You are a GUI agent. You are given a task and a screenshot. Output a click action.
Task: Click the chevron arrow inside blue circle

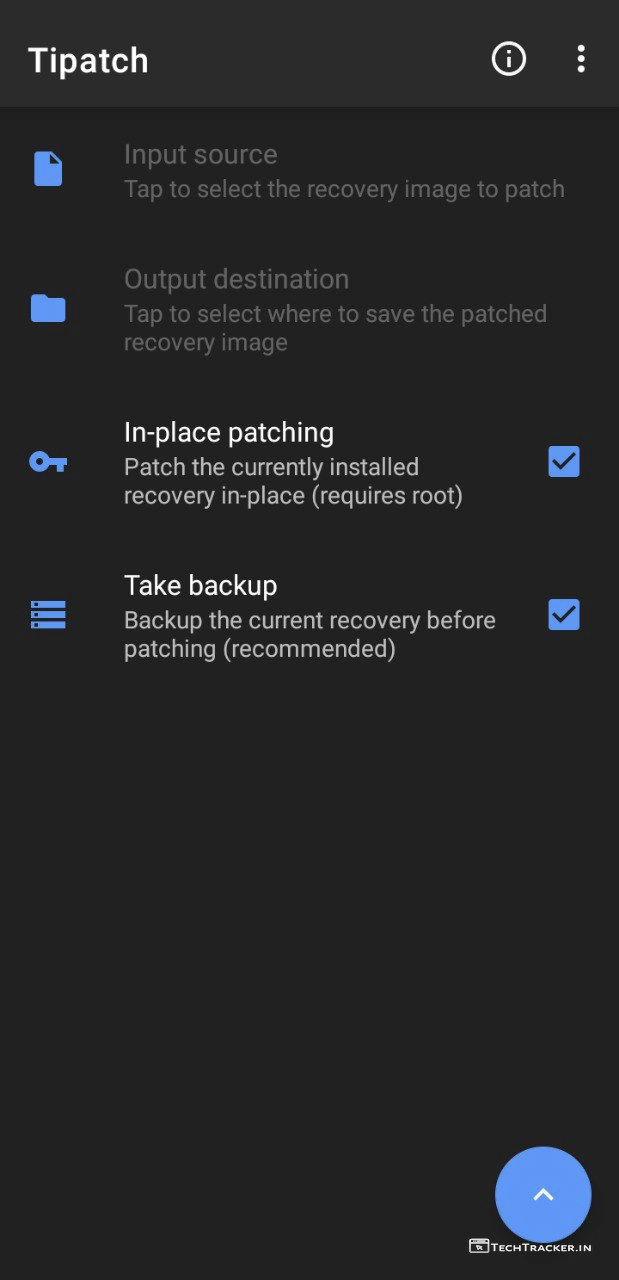pyautogui.click(x=543, y=1194)
